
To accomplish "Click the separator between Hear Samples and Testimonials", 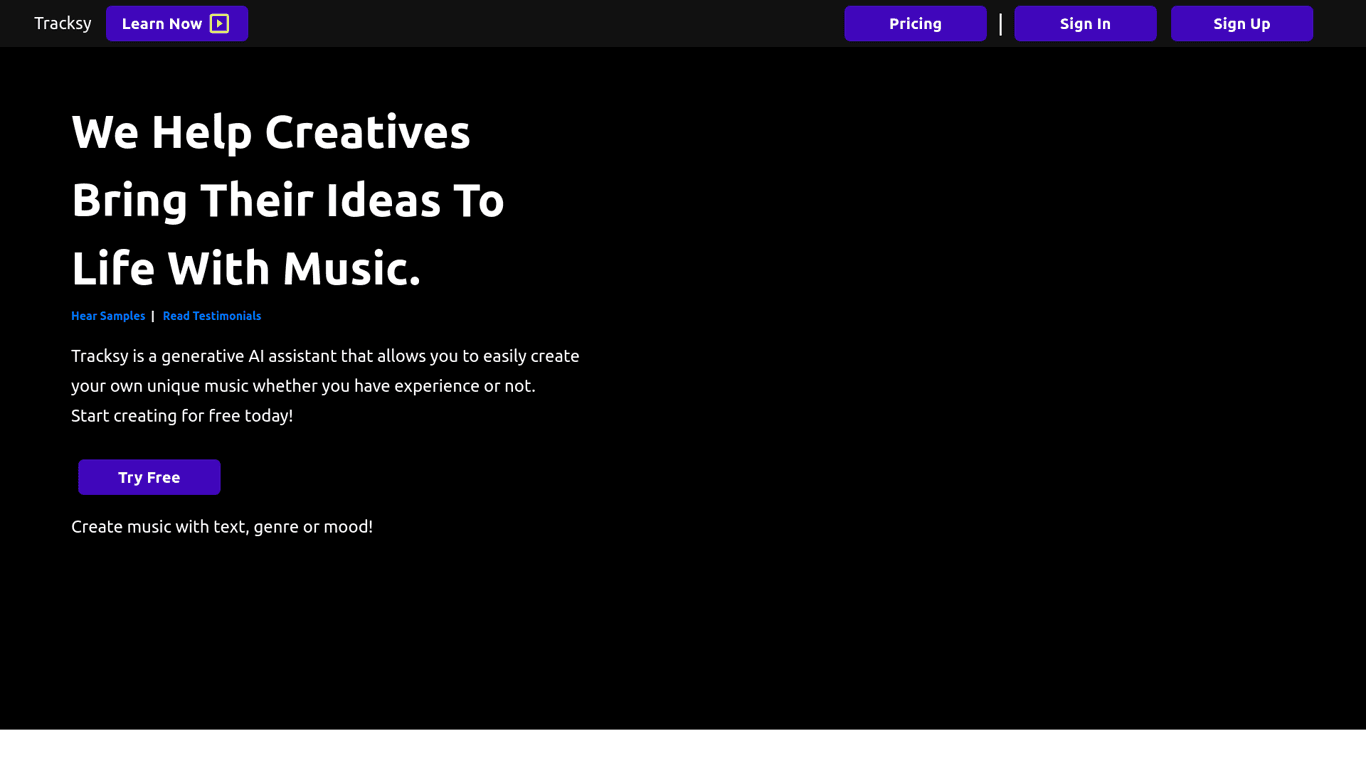I will 153,316.
